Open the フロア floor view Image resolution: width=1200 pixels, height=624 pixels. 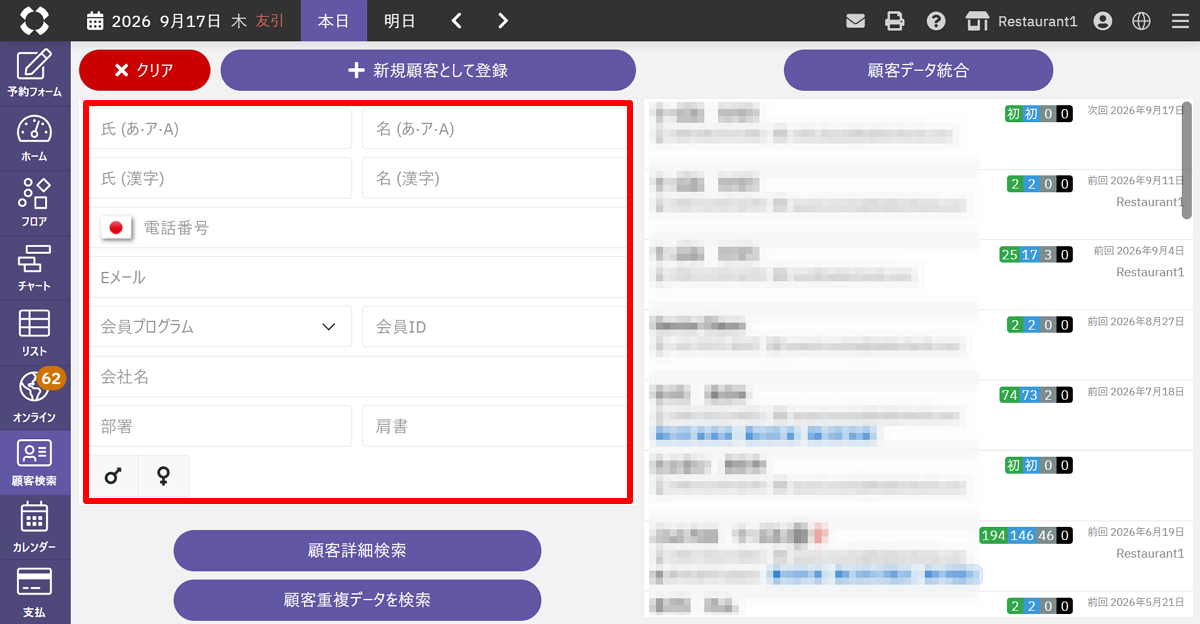35,203
